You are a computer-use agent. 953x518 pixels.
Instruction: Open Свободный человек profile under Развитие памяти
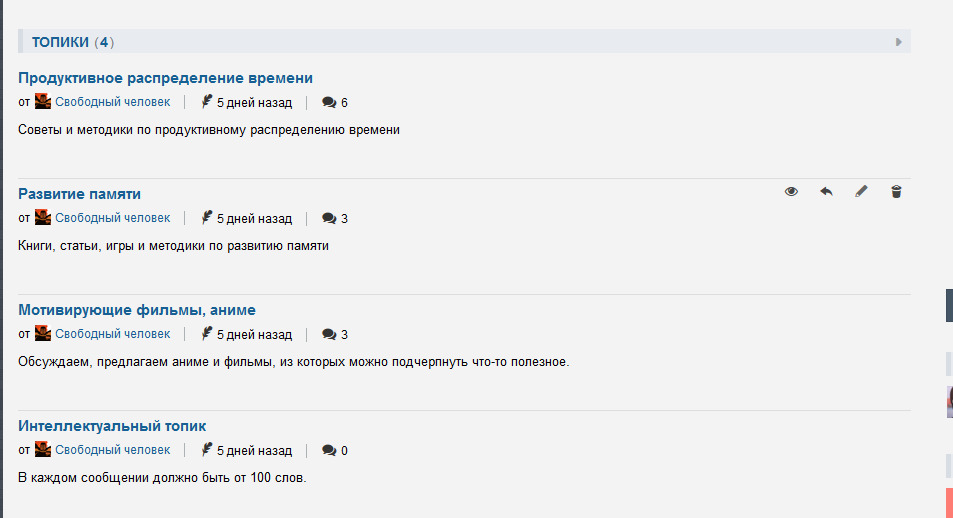click(x=112, y=218)
